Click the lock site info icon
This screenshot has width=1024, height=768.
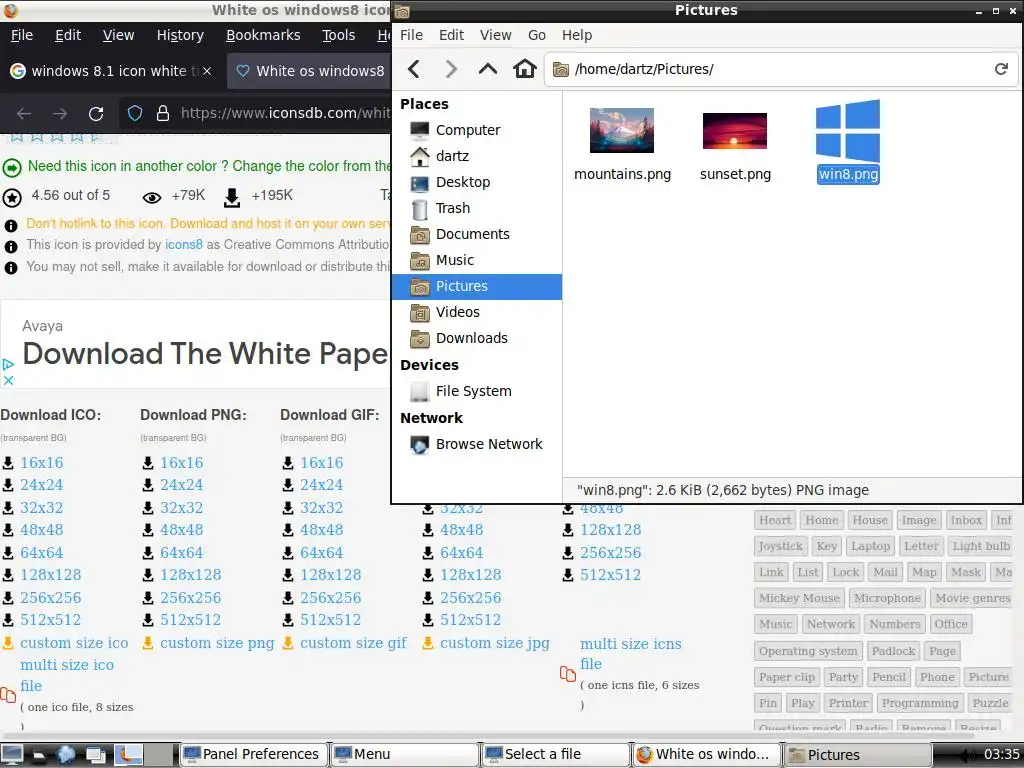(163, 114)
